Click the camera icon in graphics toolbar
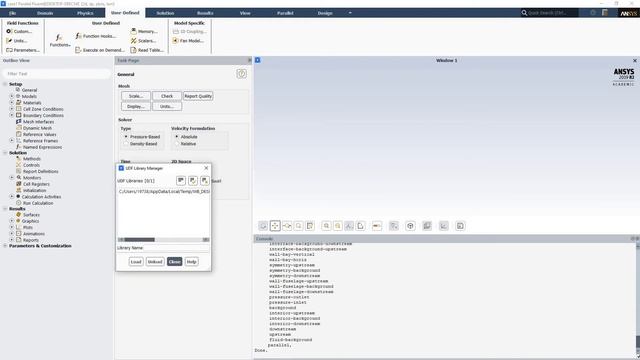The height and width of the screenshot is (360, 640). [377, 226]
